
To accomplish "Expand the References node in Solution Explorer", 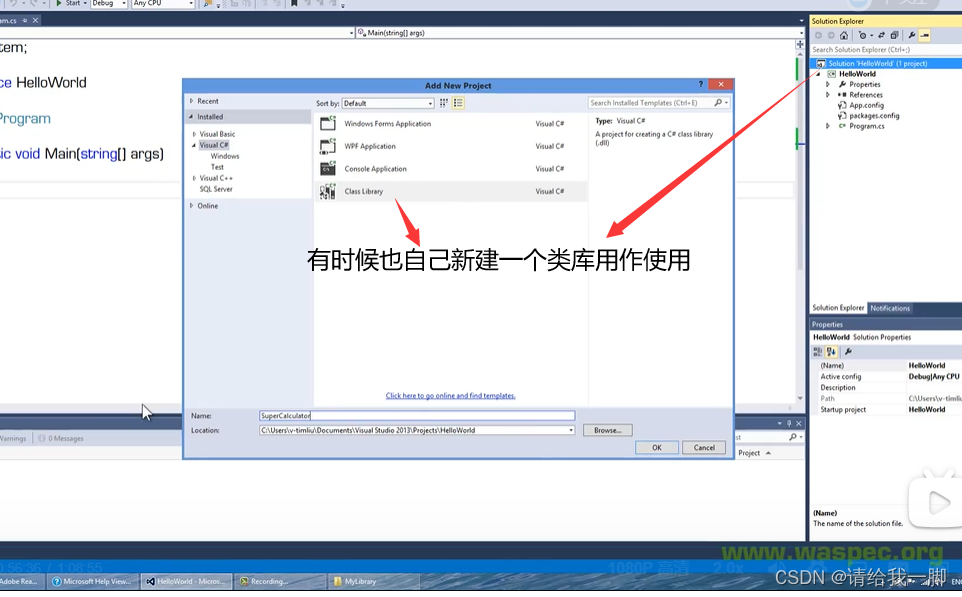I will [828, 94].
